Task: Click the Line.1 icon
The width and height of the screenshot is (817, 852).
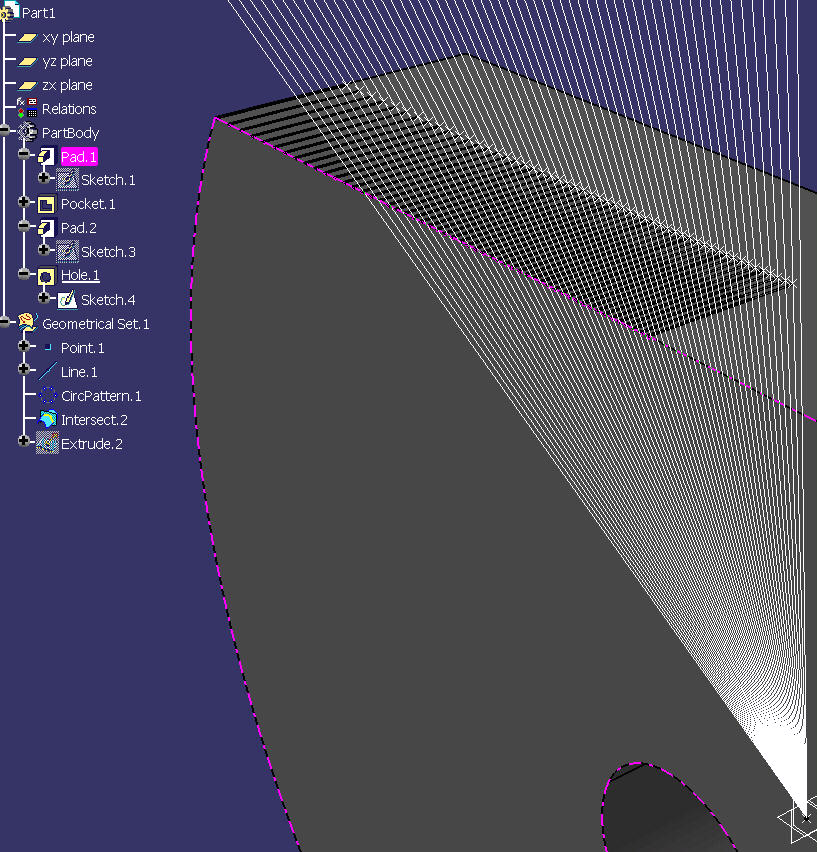Action: 47,372
